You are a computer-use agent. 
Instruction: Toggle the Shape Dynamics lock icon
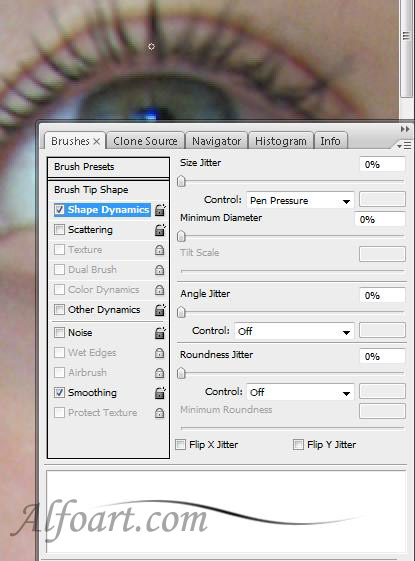pyautogui.click(x=160, y=210)
